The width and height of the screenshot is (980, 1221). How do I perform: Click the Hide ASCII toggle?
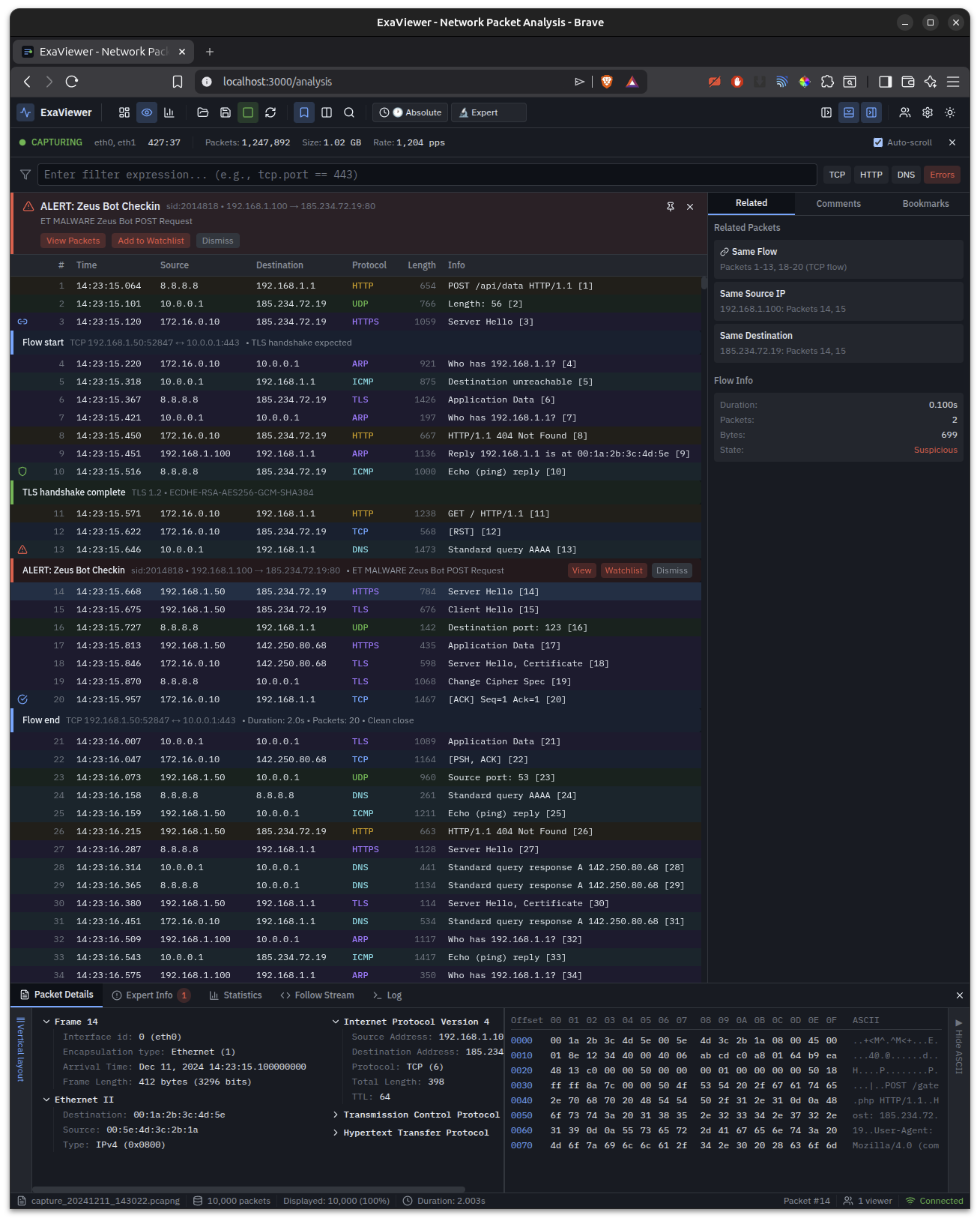click(x=958, y=1046)
